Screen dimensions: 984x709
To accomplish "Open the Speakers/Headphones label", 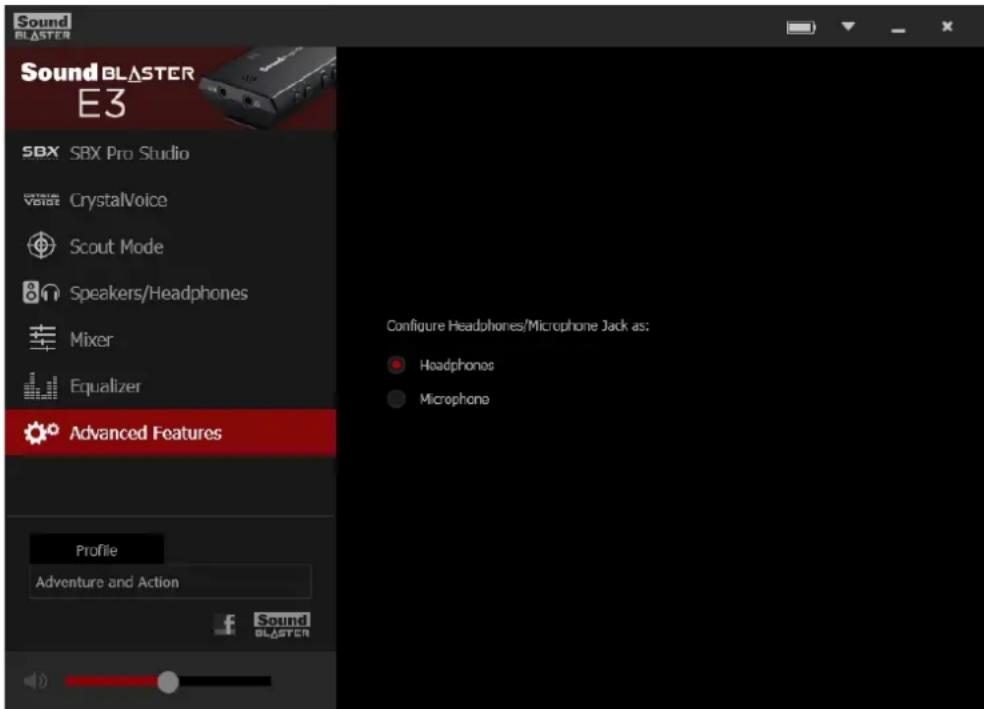I will tap(159, 293).
